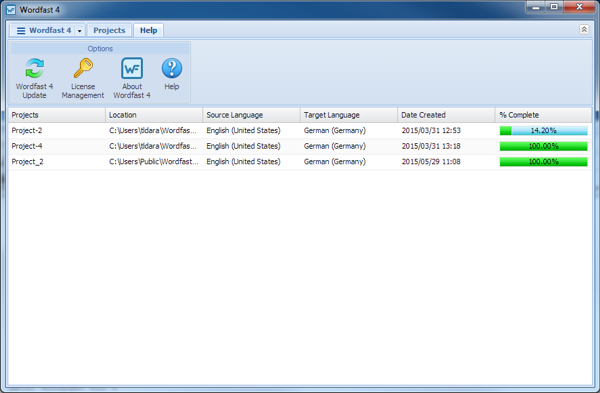Open About Wordfast 4 icon
The width and height of the screenshot is (600, 393).
tap(132, 68)
